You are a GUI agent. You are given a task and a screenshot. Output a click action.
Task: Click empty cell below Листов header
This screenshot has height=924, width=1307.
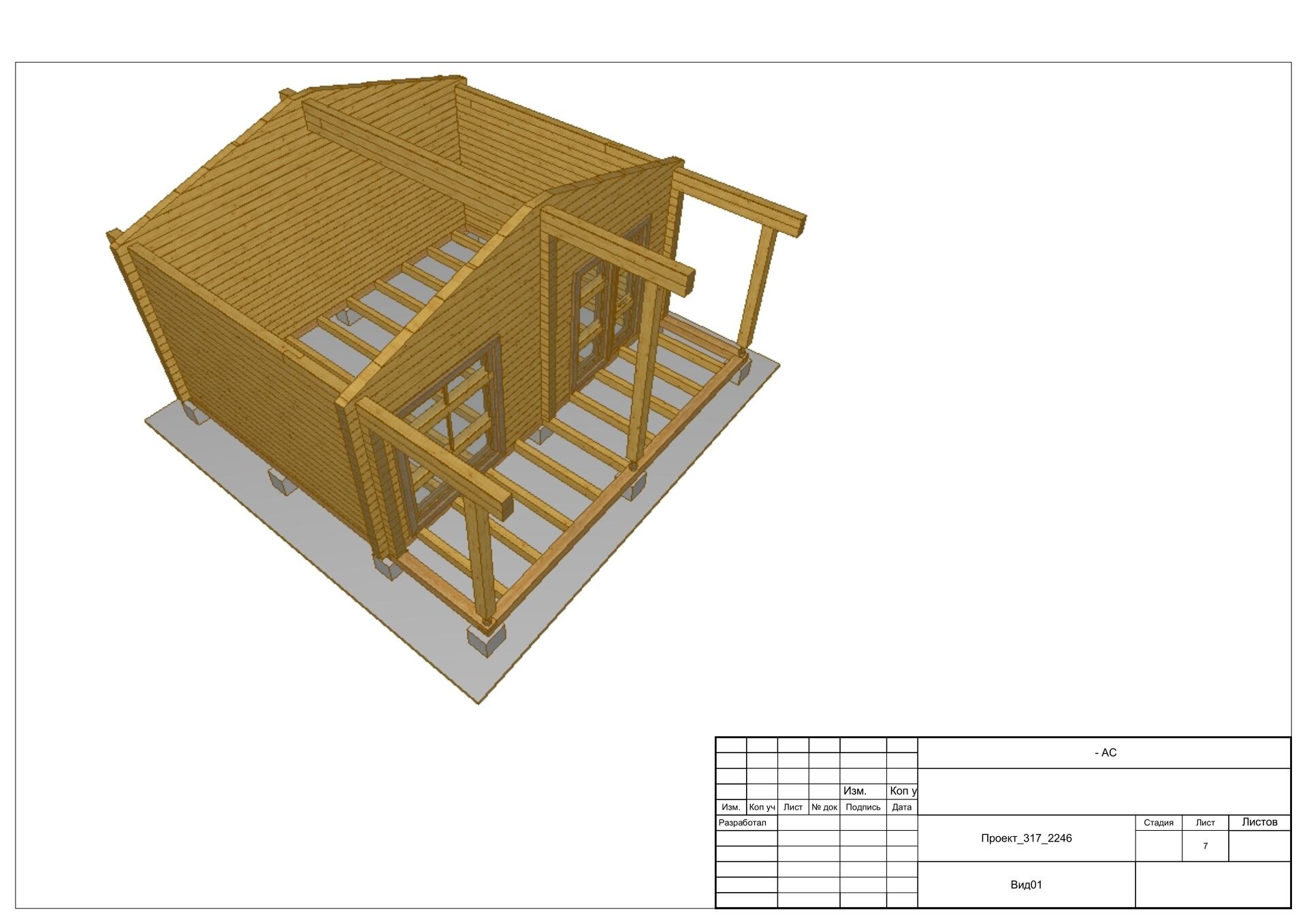[x=1259, y=846]
